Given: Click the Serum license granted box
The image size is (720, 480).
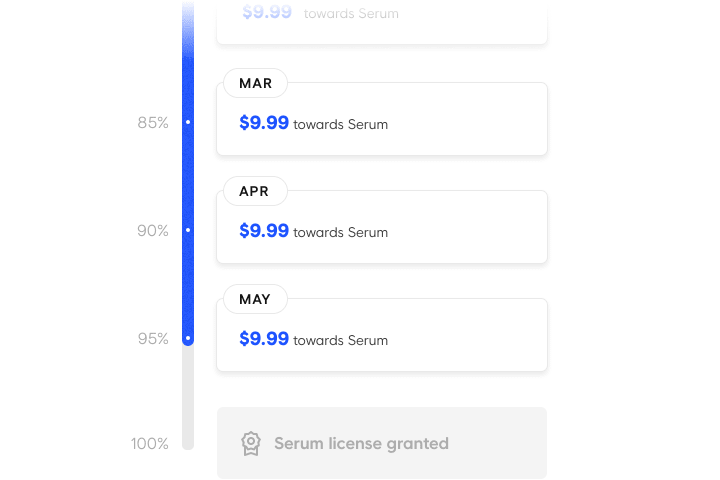Looking at the screenshot, I should (382, 443).
